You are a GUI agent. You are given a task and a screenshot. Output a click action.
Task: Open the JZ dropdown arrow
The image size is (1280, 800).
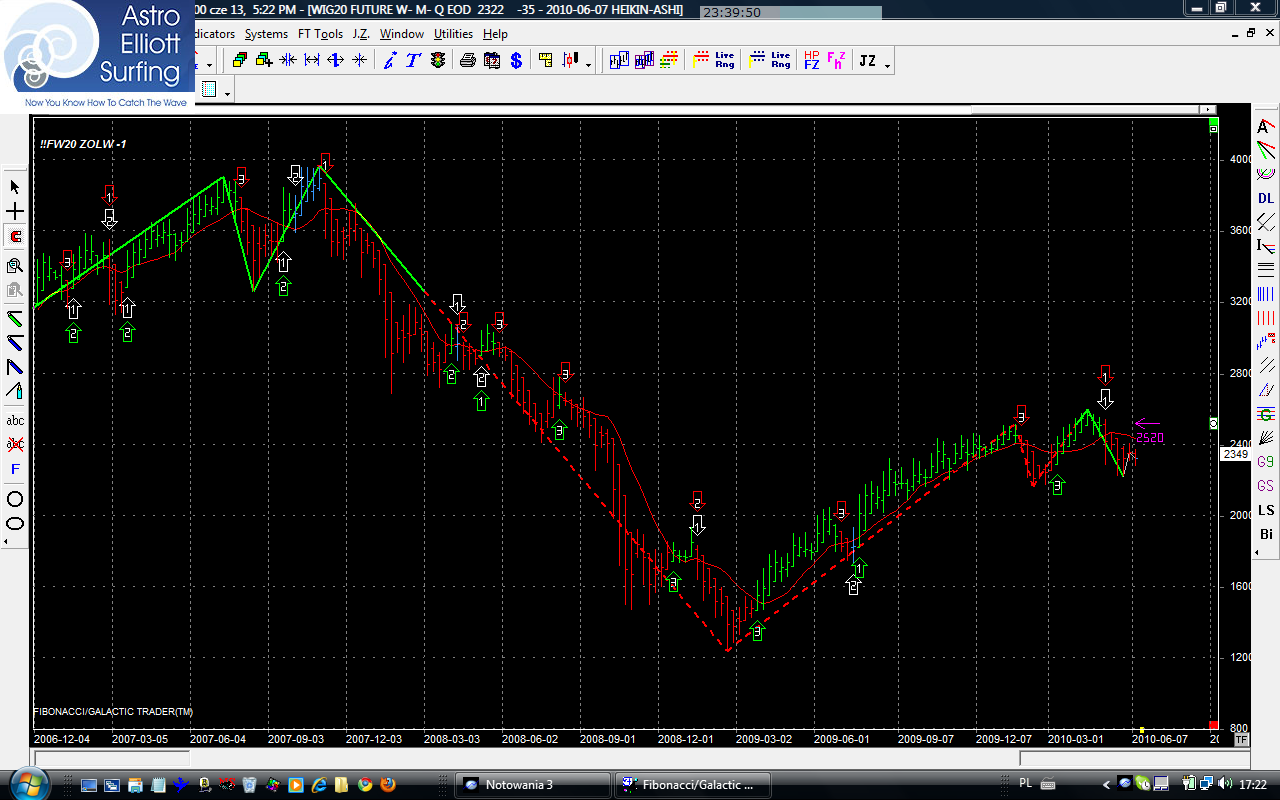click(888, 64)
